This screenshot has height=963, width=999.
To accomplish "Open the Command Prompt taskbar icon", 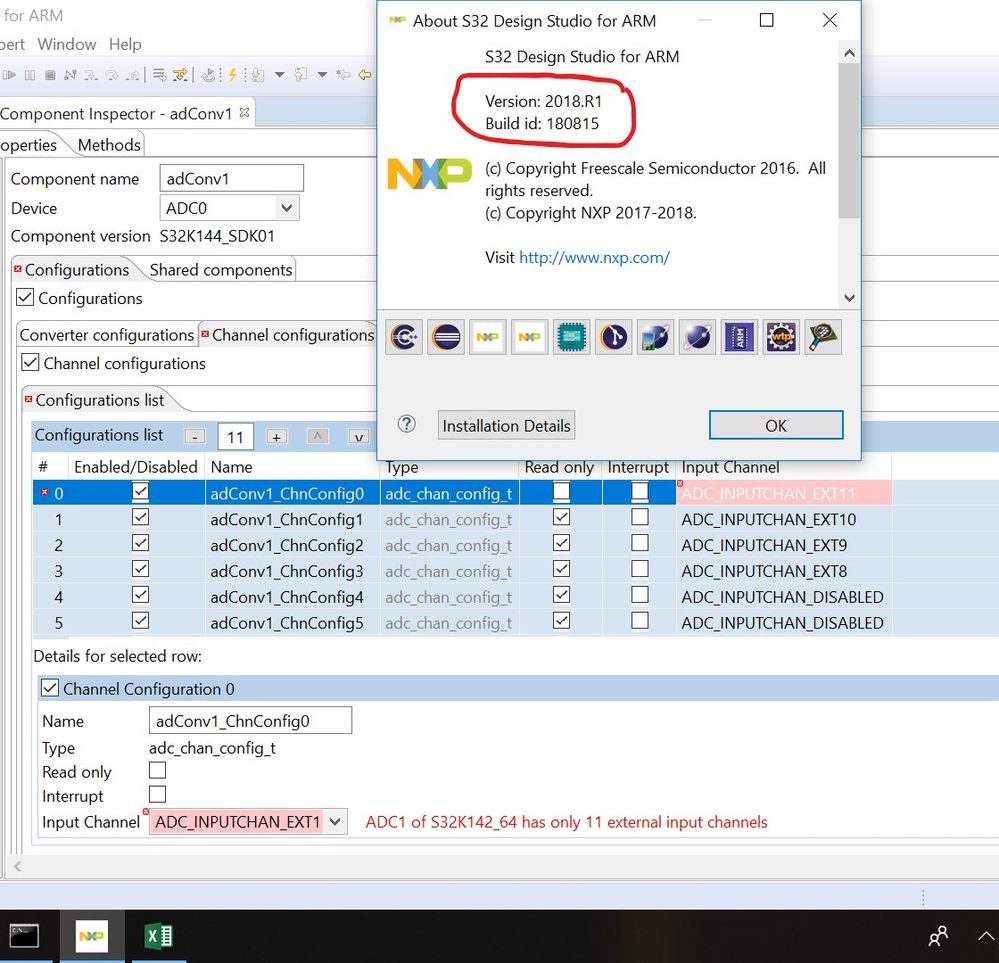I will [x=24, y=936].
